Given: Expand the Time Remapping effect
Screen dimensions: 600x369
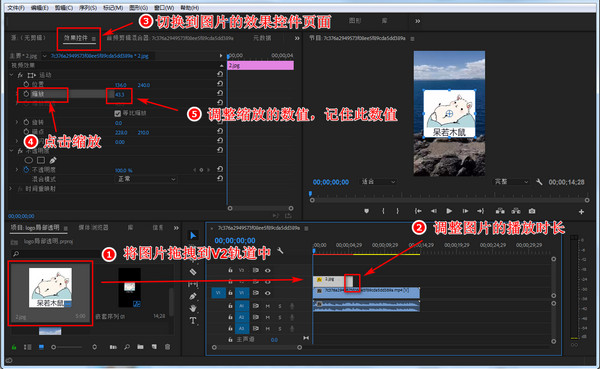Looking at the screenshot, I should 11,189.
